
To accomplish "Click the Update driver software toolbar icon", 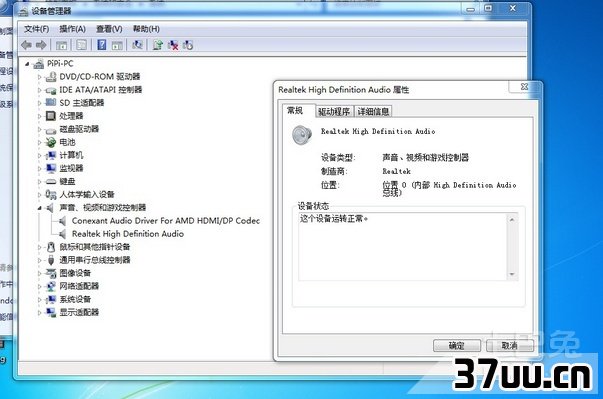I will click(158, 45).
